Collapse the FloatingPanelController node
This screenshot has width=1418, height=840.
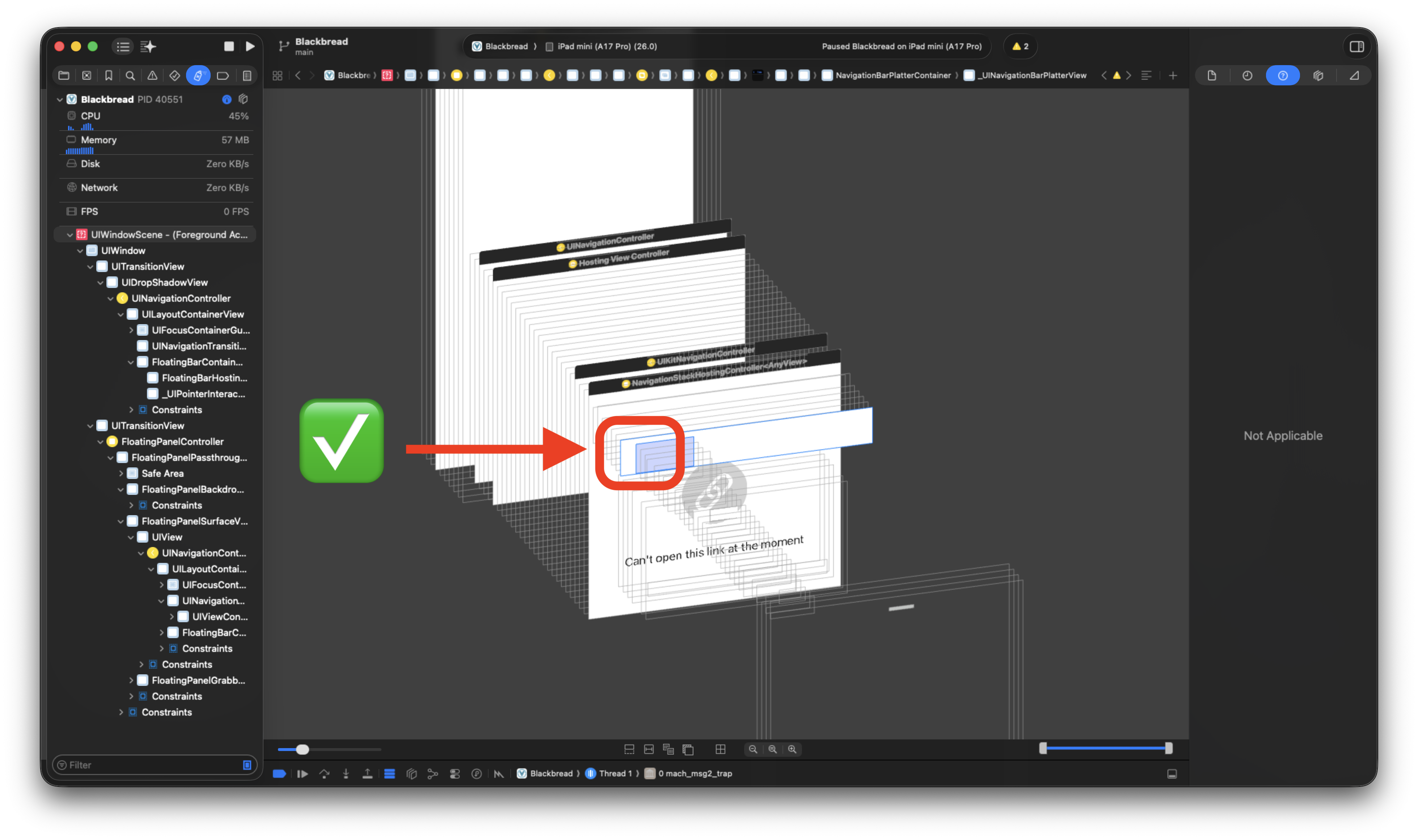point(100,441)
